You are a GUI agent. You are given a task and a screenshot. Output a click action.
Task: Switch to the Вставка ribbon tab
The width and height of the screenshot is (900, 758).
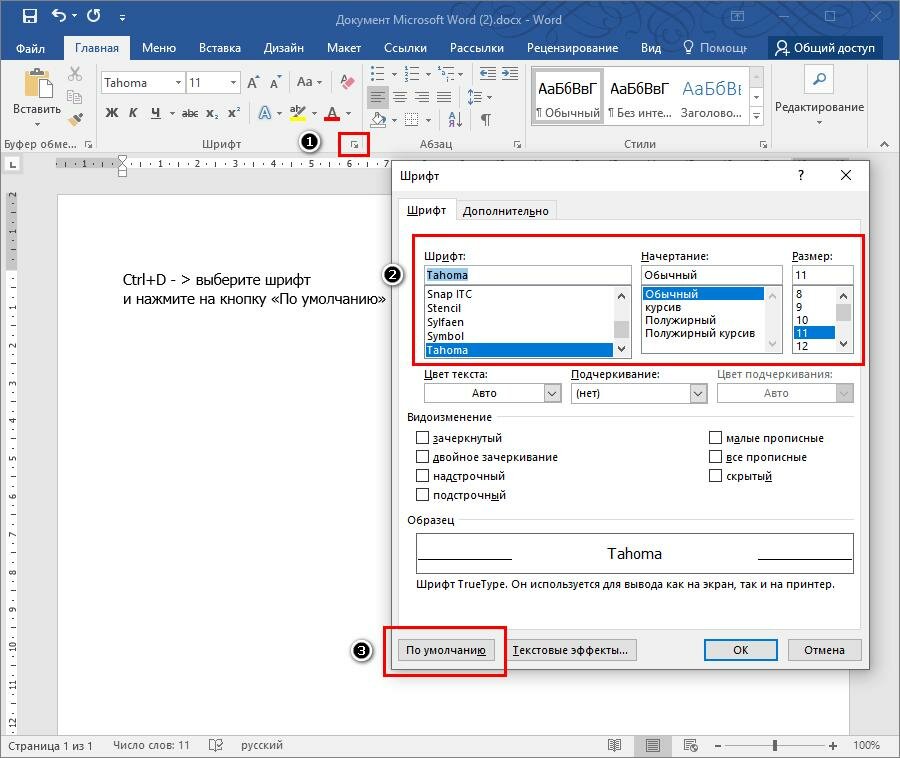tap(220, 48)
